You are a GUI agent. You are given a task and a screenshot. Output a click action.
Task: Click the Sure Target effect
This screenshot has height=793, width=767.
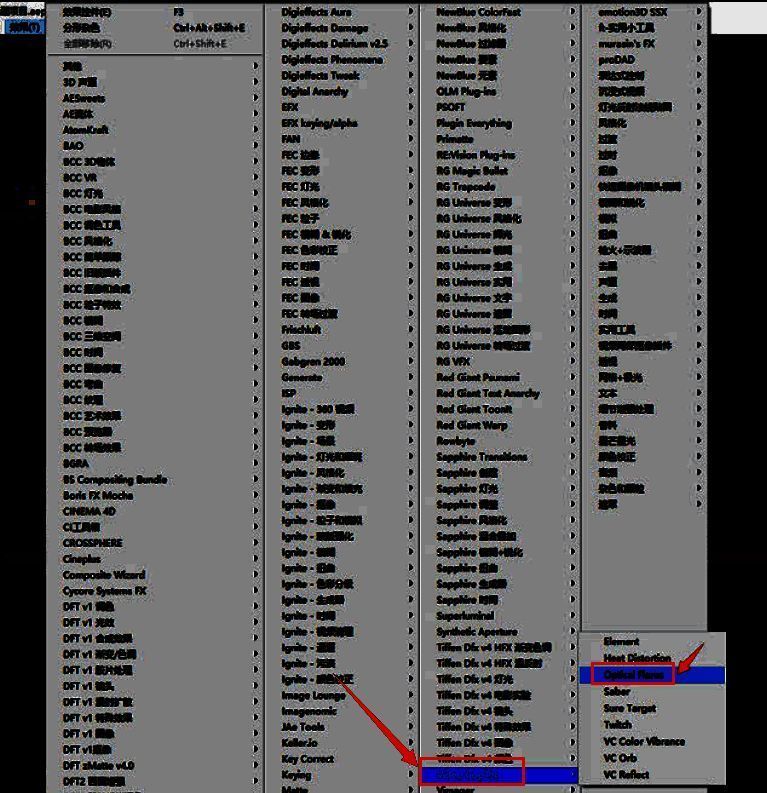[x=629, y=709]
